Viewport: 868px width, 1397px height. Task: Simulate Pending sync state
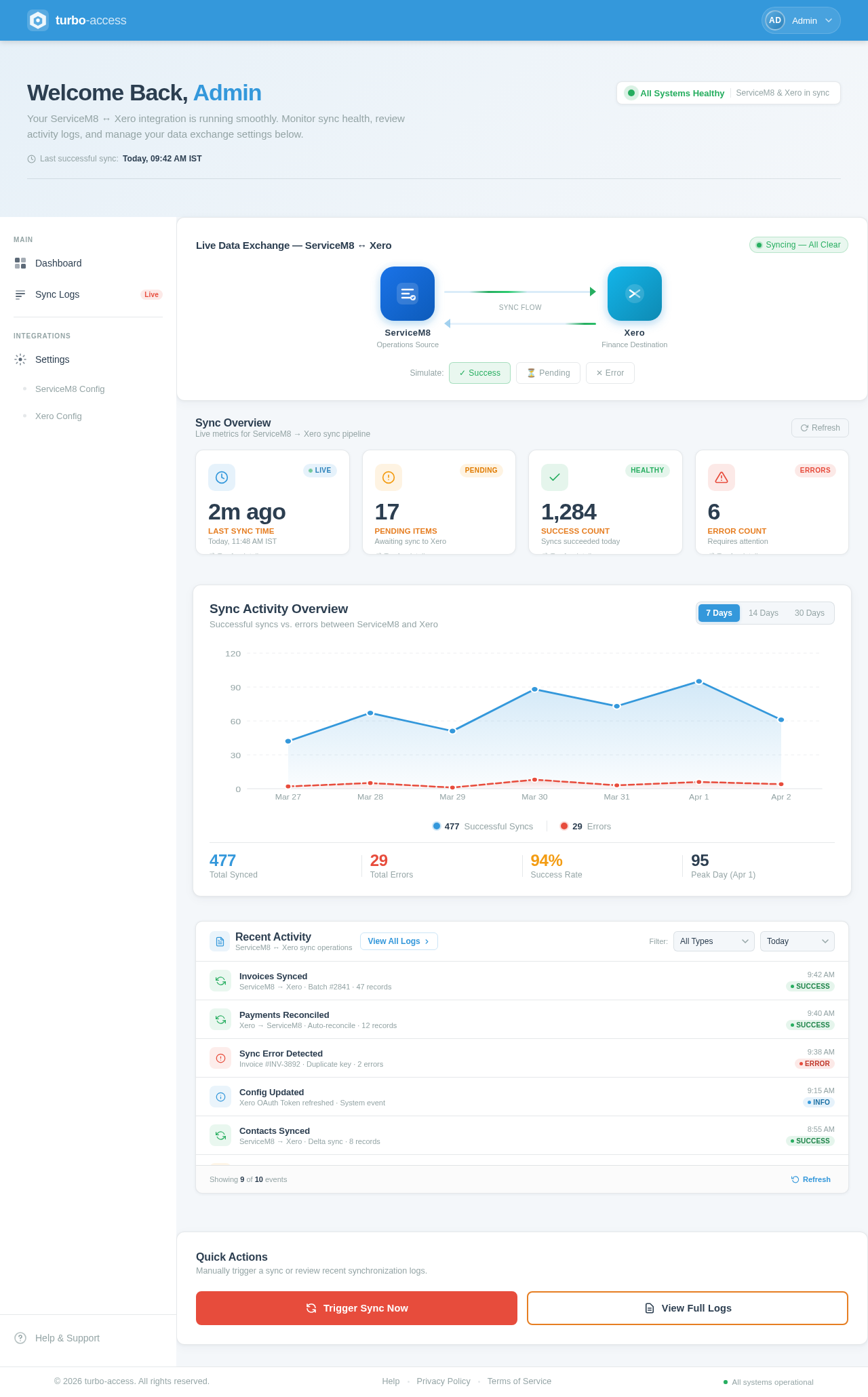click(548, 373)
